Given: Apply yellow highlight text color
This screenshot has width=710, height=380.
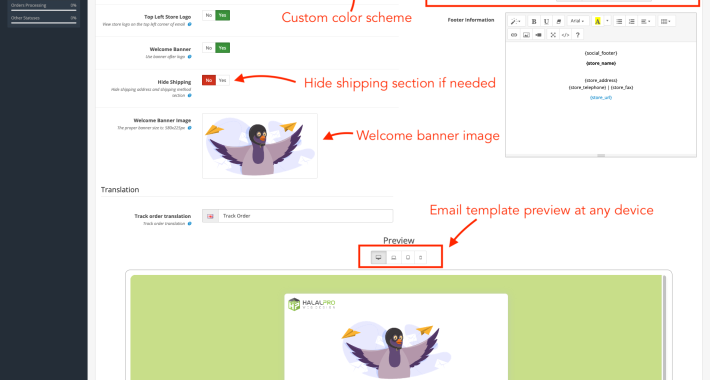Looking at the screenshot, I should click(597, 21).
